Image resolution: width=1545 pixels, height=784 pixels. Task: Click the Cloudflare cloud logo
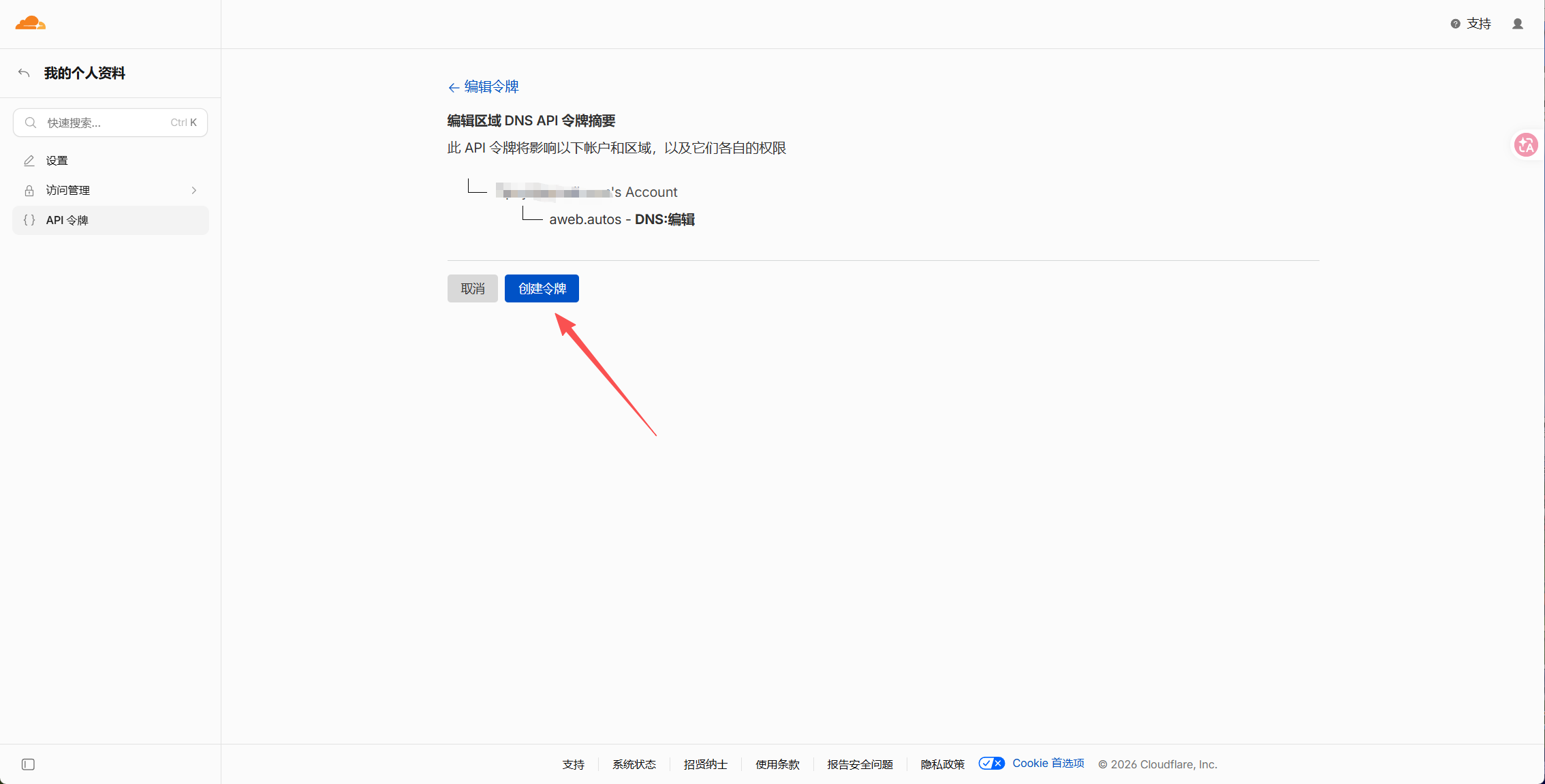coord(31,23)
